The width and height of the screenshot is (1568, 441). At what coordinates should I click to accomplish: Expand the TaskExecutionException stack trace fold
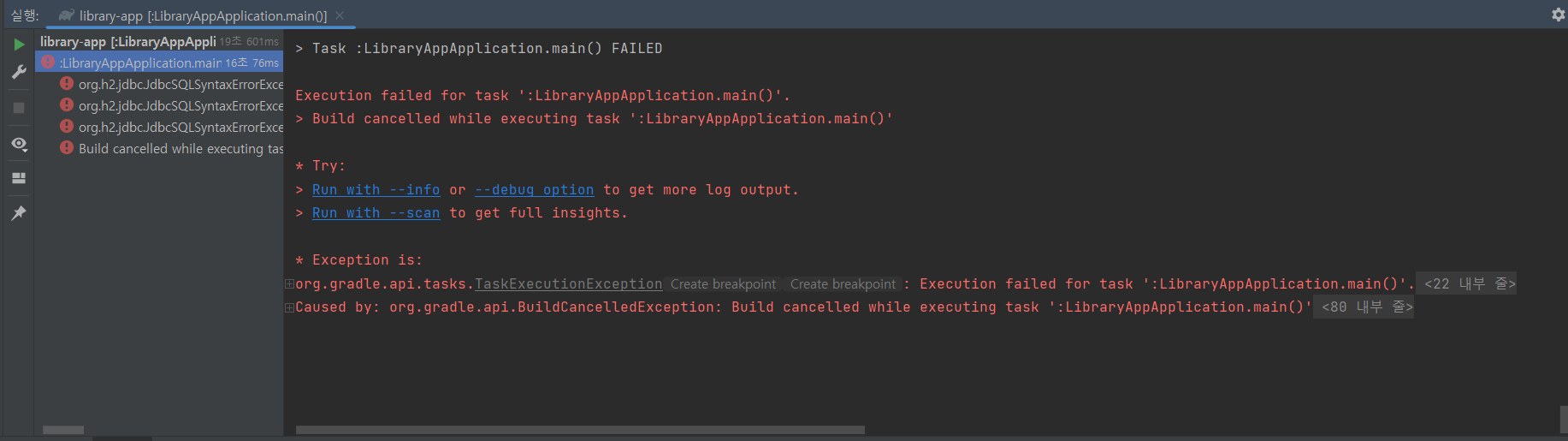(x=289, y=283)
